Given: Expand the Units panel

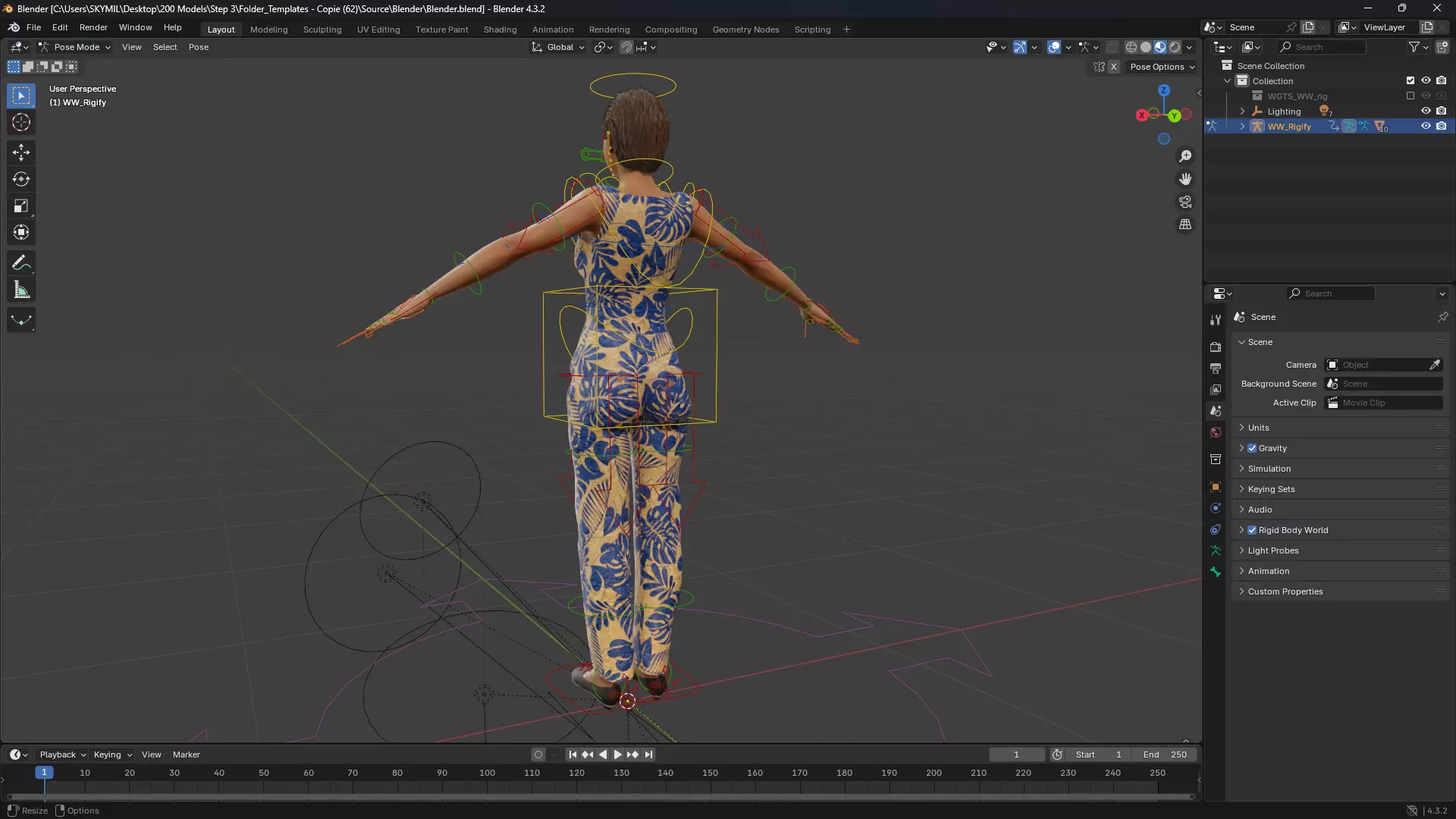Looking at the screenshot, I should tap(1259, 428).
